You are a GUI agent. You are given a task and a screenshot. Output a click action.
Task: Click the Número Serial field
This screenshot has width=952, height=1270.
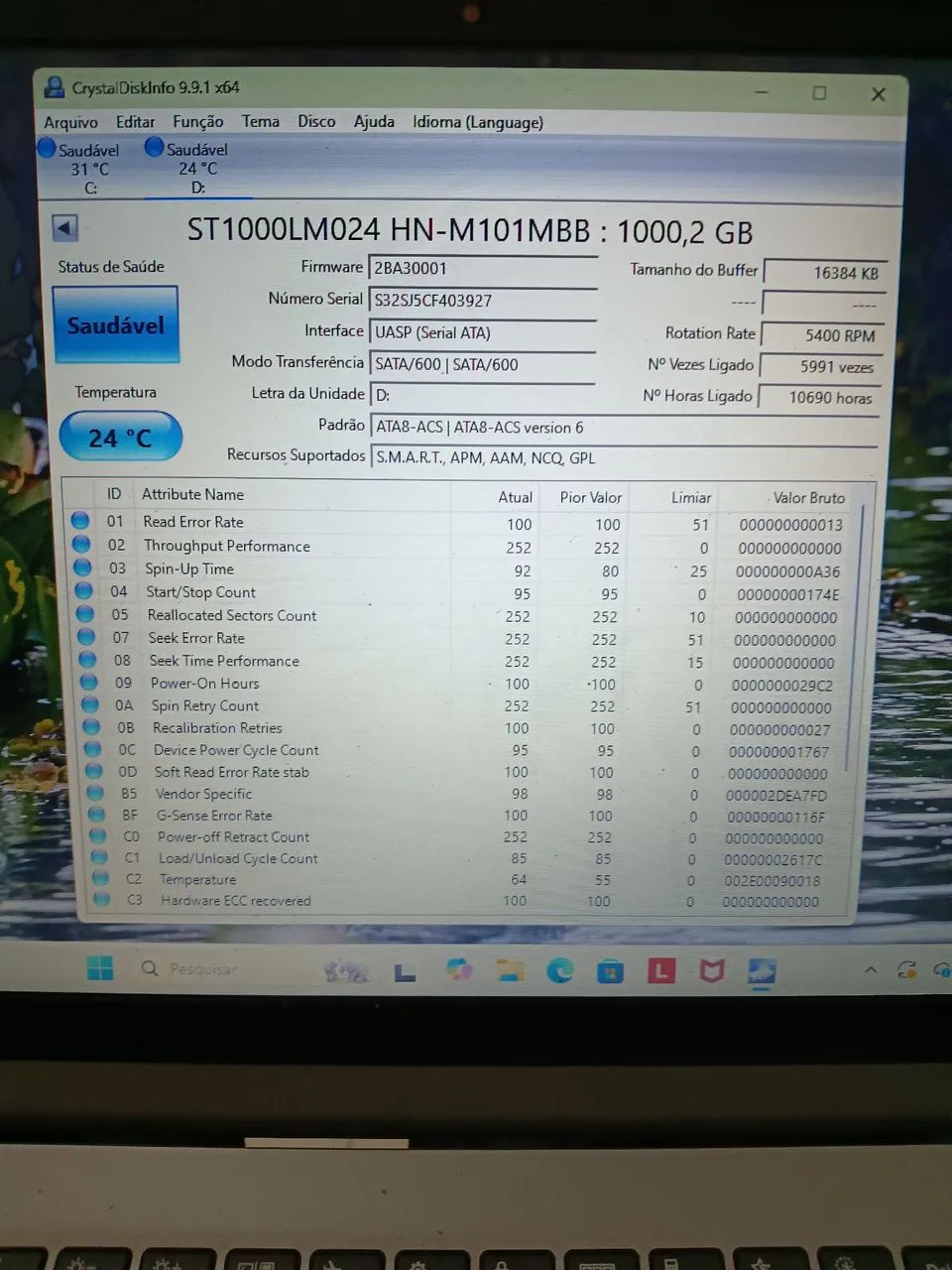pos(484,300)
